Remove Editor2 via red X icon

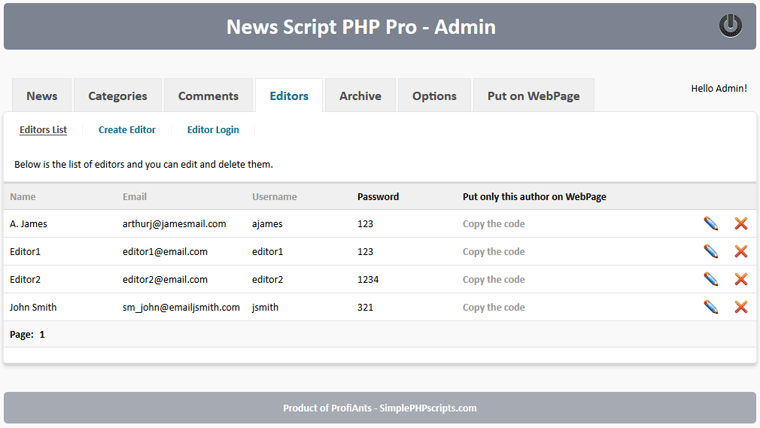(741, 279)
